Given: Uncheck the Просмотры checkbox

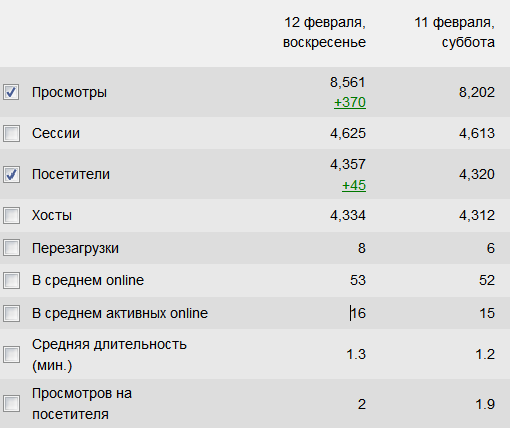Looking at the screenshot, I should (x=11, y=92).
